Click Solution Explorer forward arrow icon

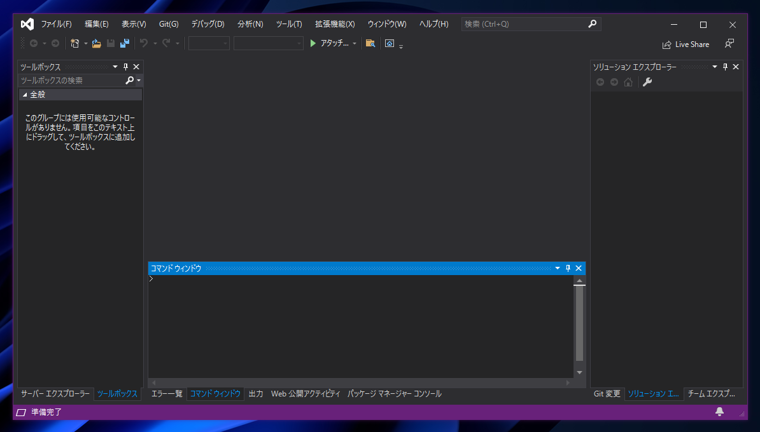614,82
